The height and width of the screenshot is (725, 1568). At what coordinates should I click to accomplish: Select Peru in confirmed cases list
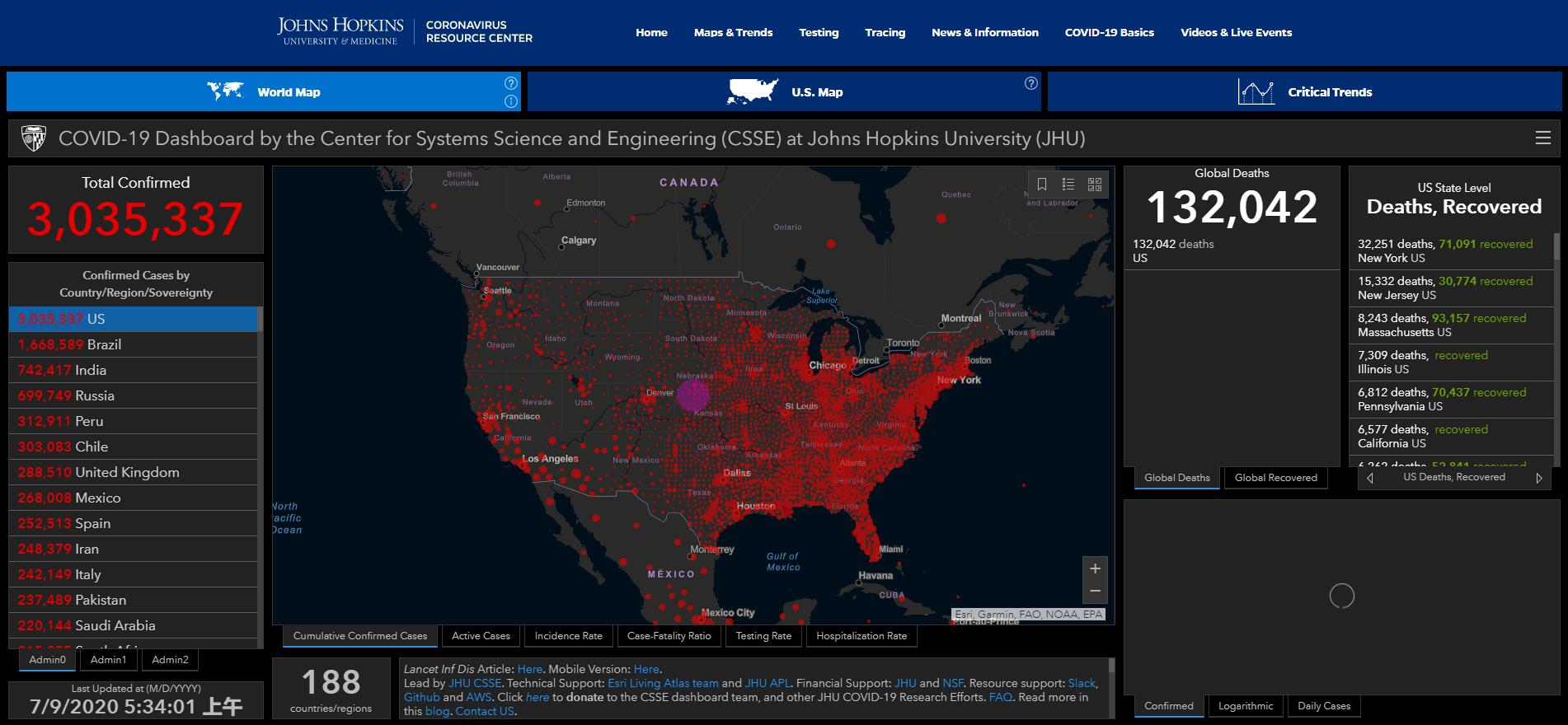tap(133, 421)
